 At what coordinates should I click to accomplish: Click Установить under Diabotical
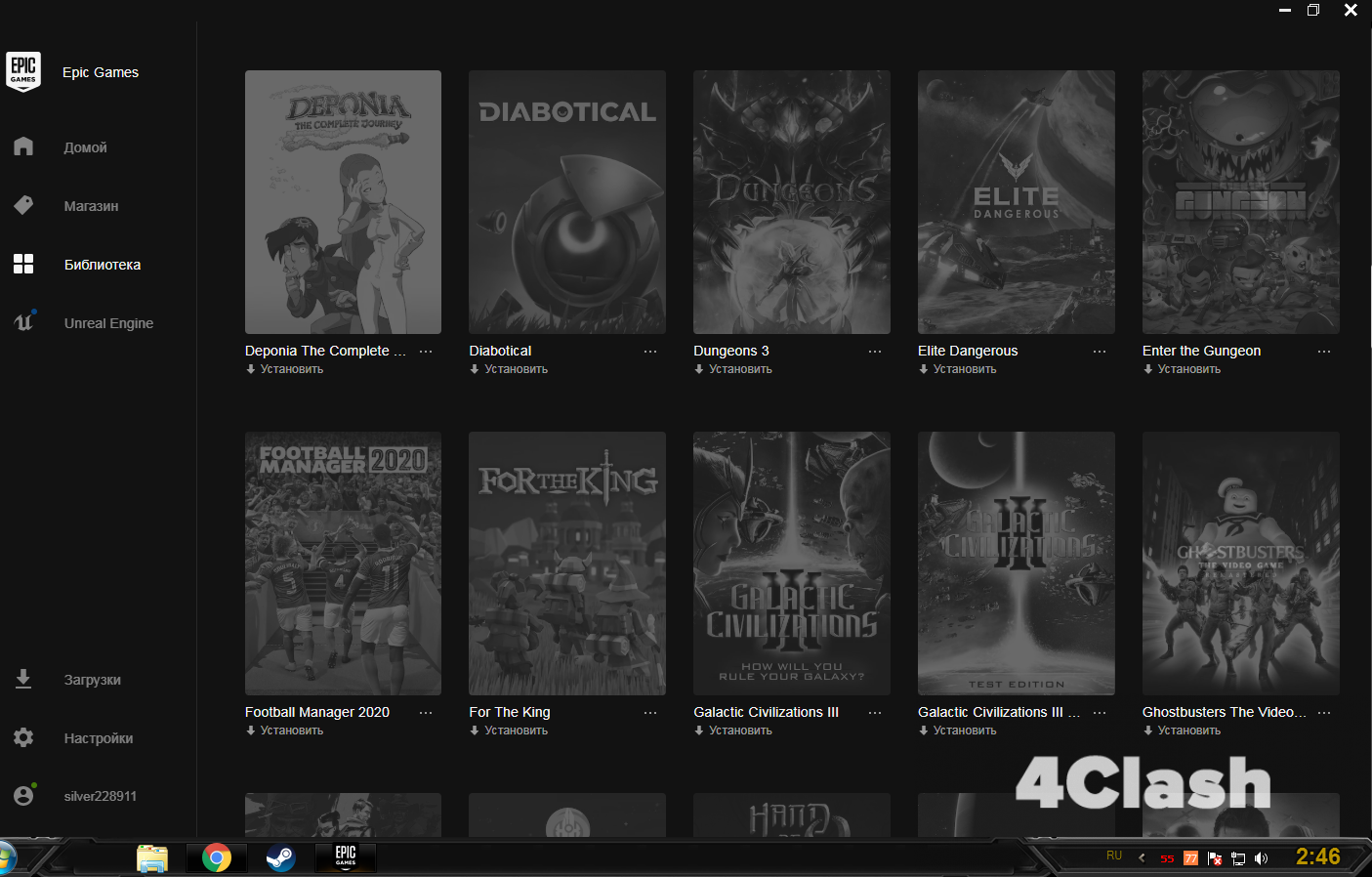tap(517, 369)
